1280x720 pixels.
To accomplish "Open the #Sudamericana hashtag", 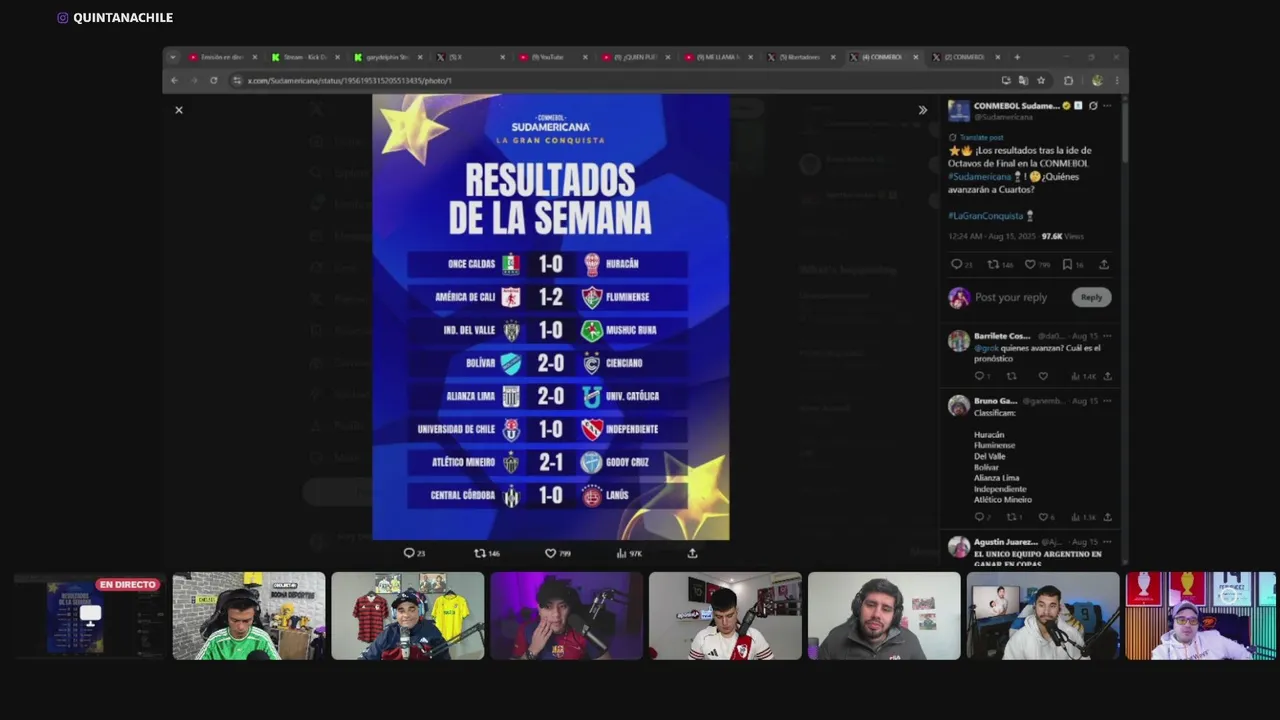I will (x=980, y=176).
